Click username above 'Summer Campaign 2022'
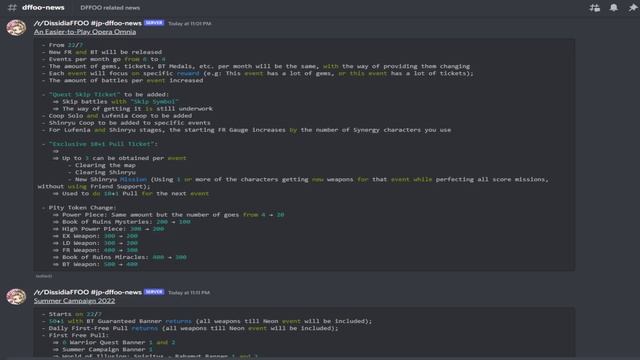Image resolution: width=640 pixels, height=360 pixels. point(88,292)
